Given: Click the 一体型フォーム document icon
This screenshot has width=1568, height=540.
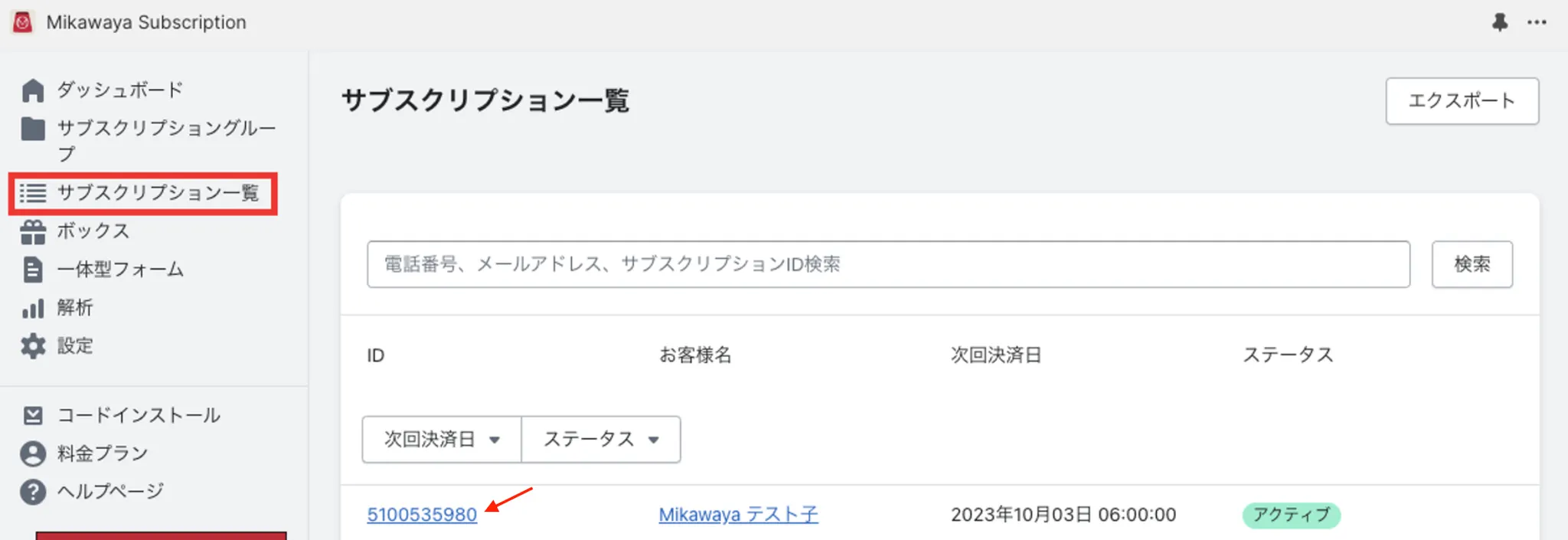Looking at the screenshot, I should (x=33, y=270).
